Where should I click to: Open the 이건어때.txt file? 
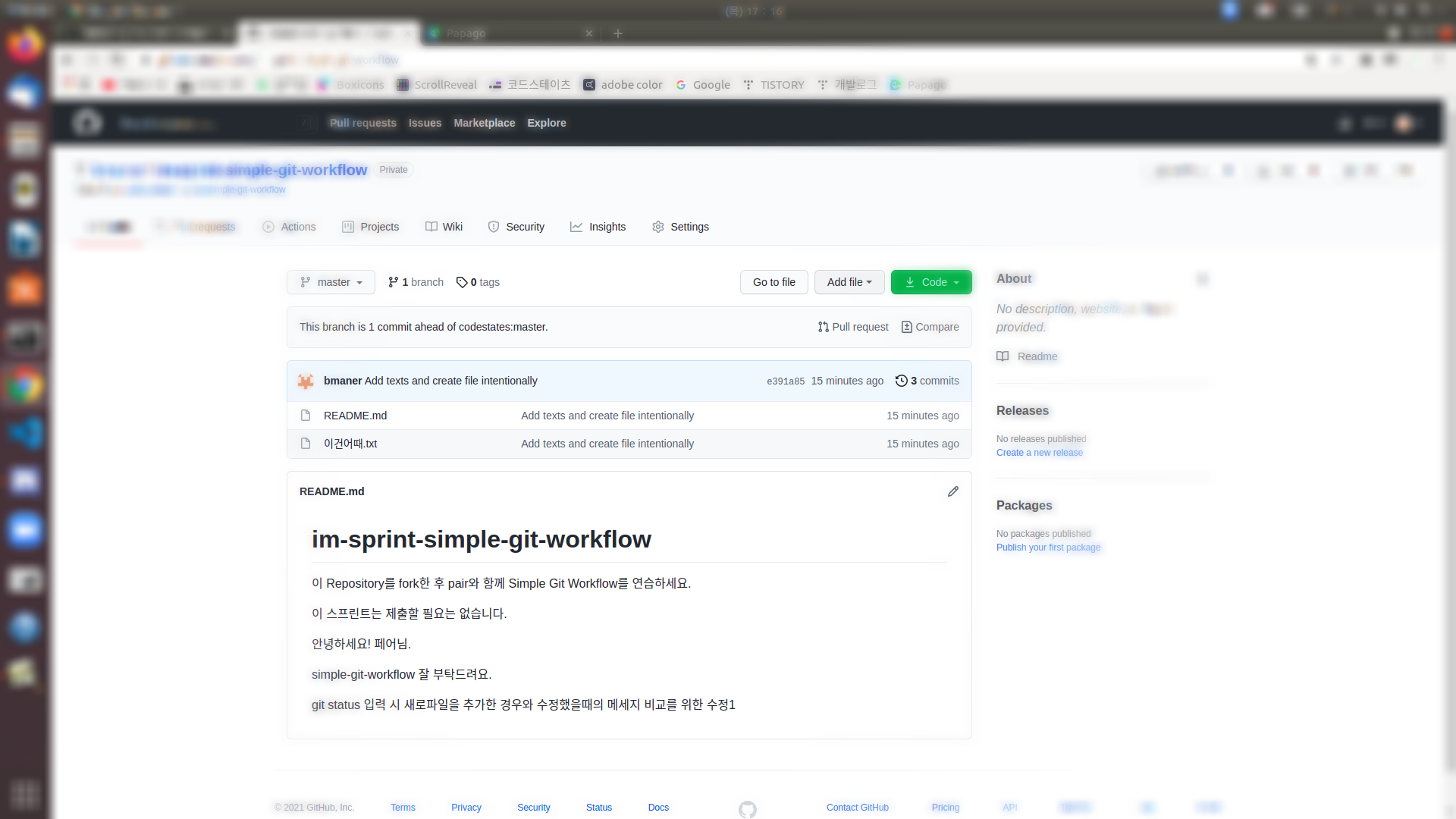[350, 444]
